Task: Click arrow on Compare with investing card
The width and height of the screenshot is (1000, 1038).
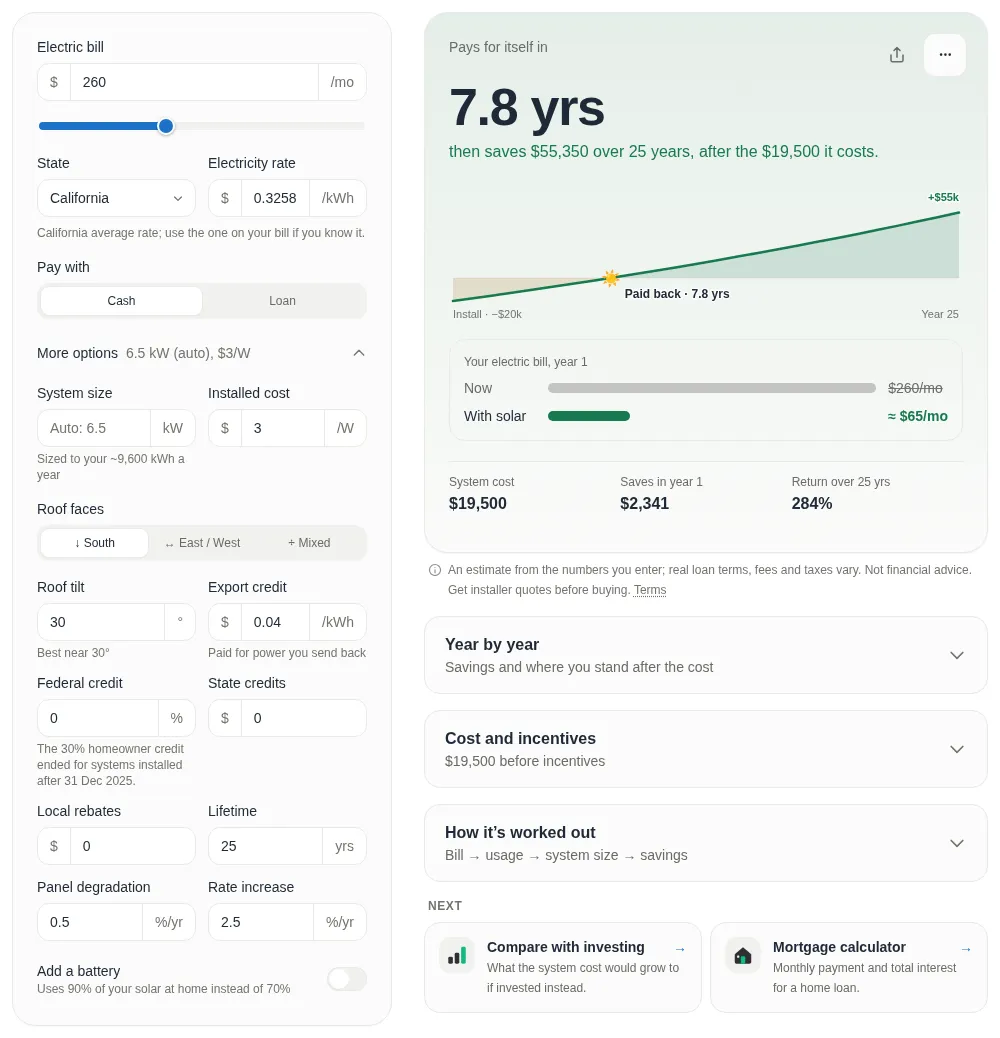Action: (x=680, y=949)
